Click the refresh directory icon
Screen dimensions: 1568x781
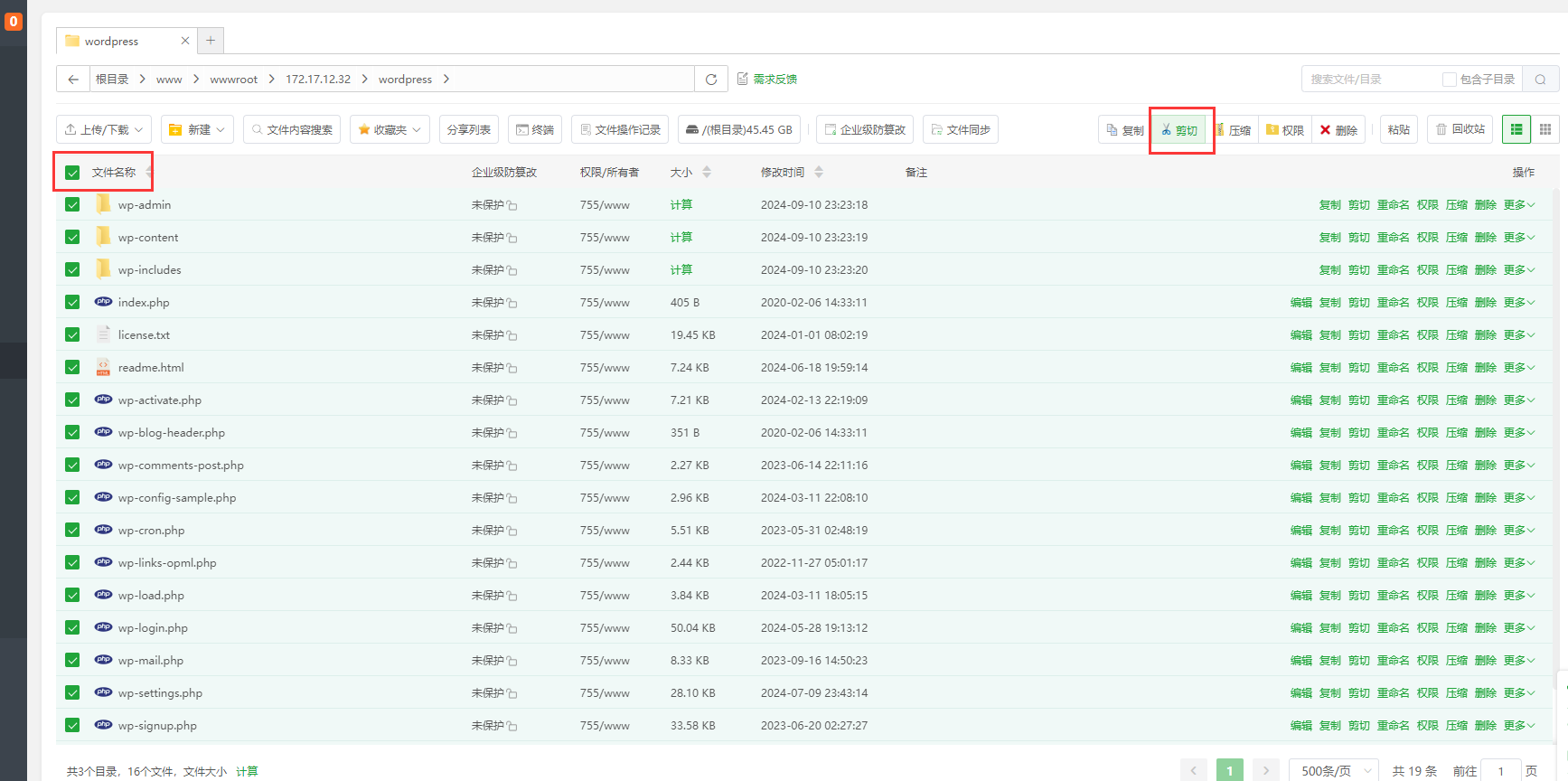(x=711, y=80)
